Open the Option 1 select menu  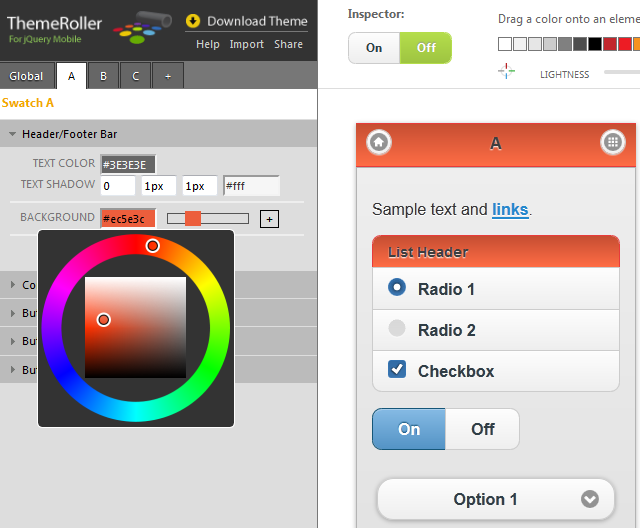click(486, 499)
